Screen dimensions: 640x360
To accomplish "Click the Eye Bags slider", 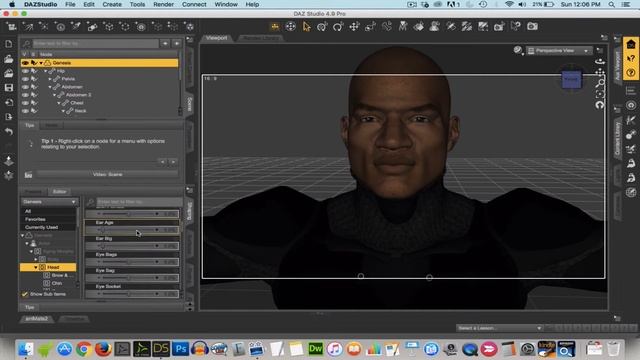I will pos(132,262).
